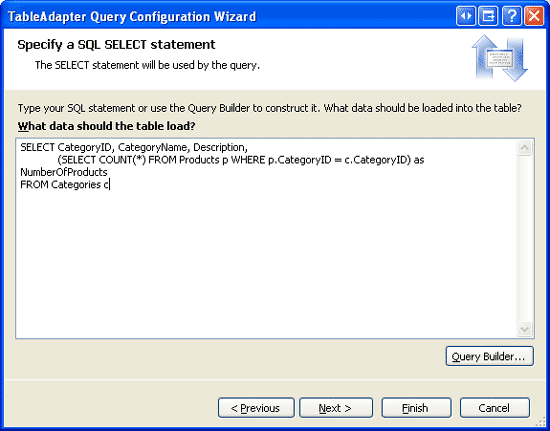
Task: Click the SQL box scroll down arrow
Action: (525, 329)
